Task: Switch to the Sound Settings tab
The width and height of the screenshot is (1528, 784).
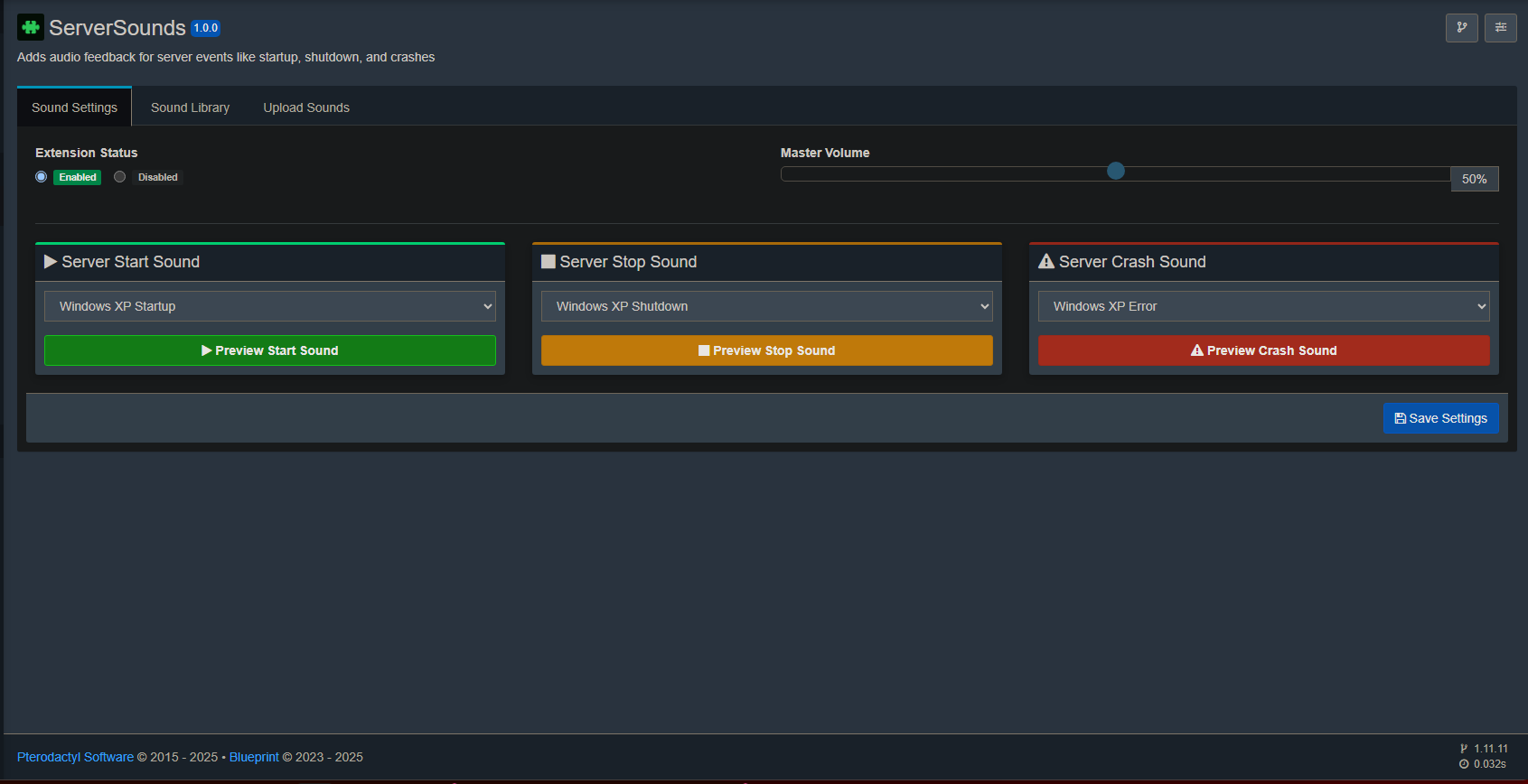Action: click(74, 107)
